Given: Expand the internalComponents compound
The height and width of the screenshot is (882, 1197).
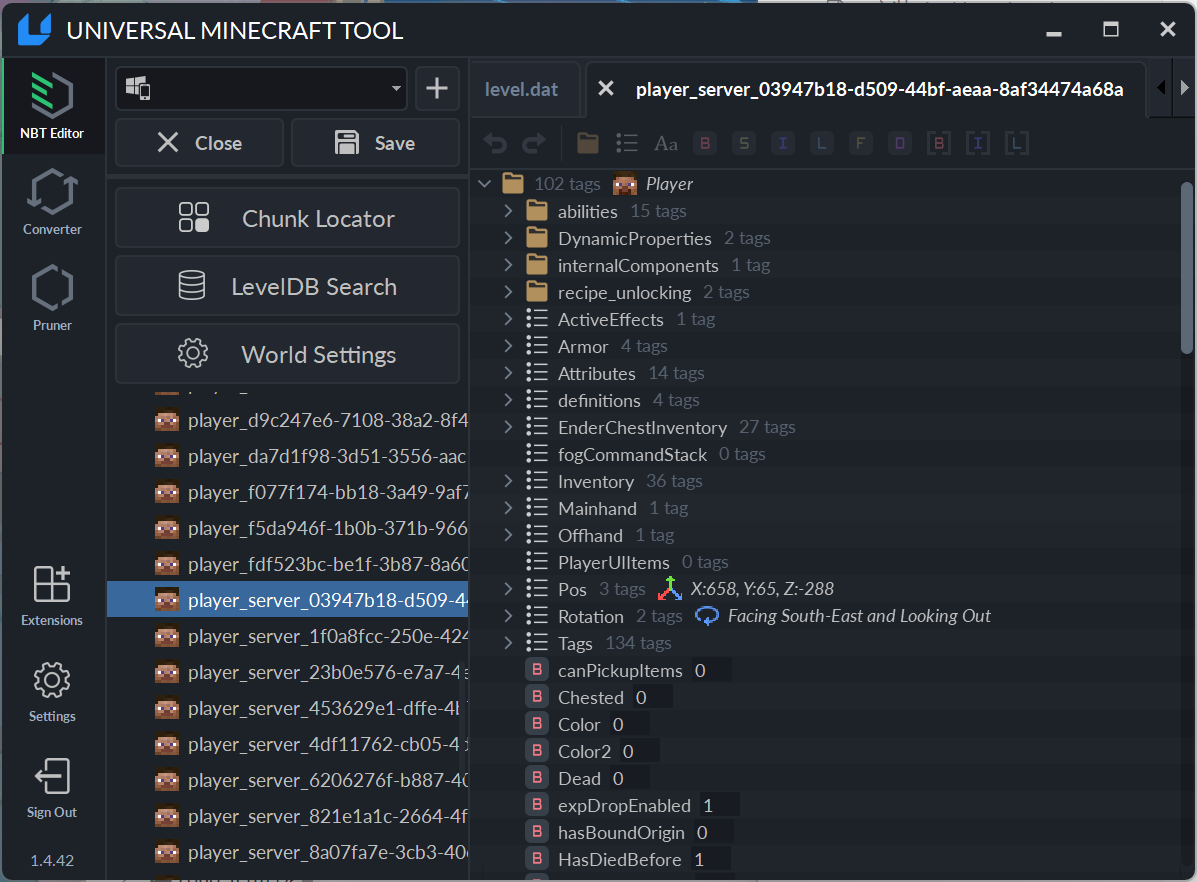Looking at the screenshot, I should click(508, 265).
